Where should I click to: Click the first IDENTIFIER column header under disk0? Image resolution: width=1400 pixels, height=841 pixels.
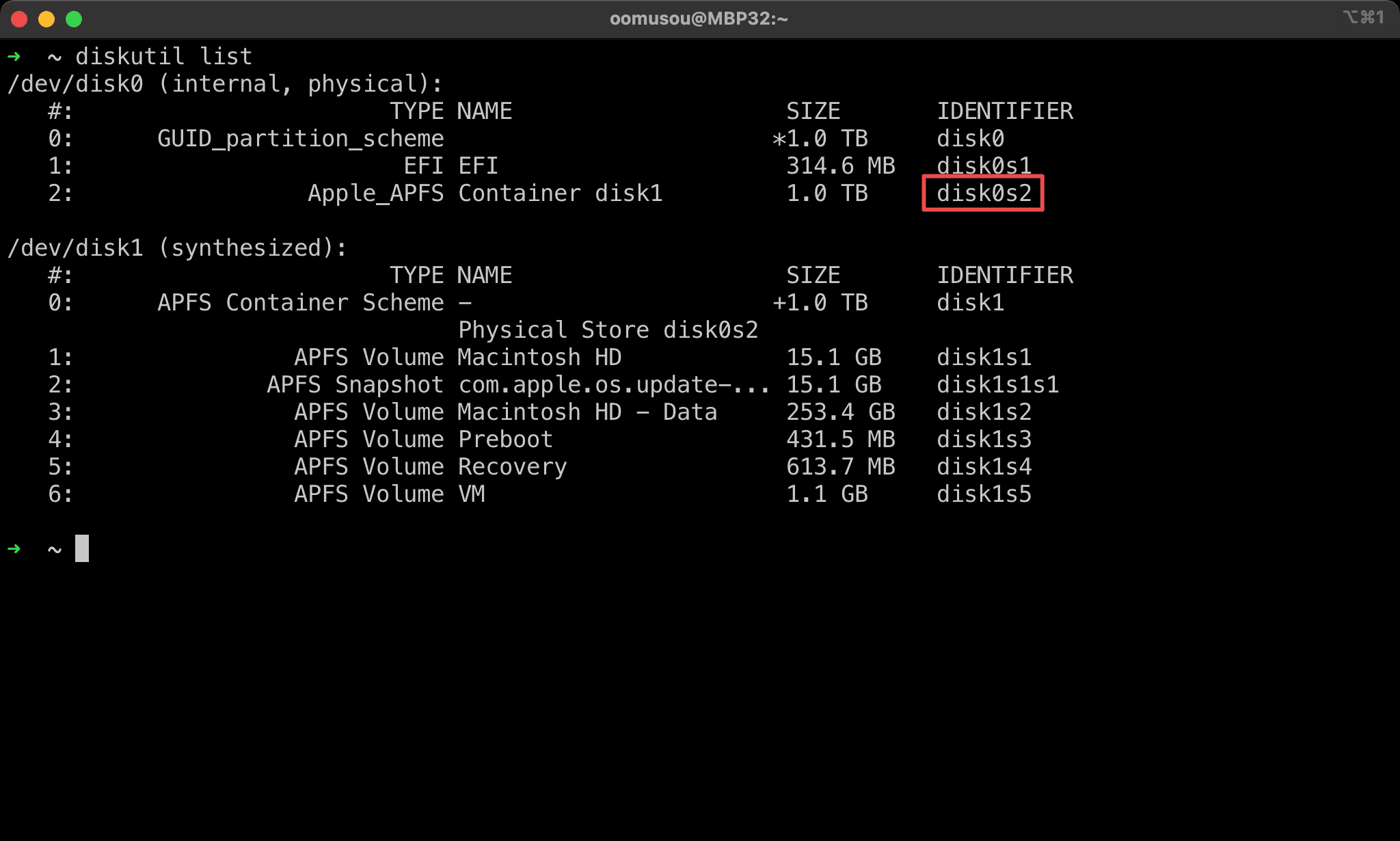click(x=1005, y=111)
